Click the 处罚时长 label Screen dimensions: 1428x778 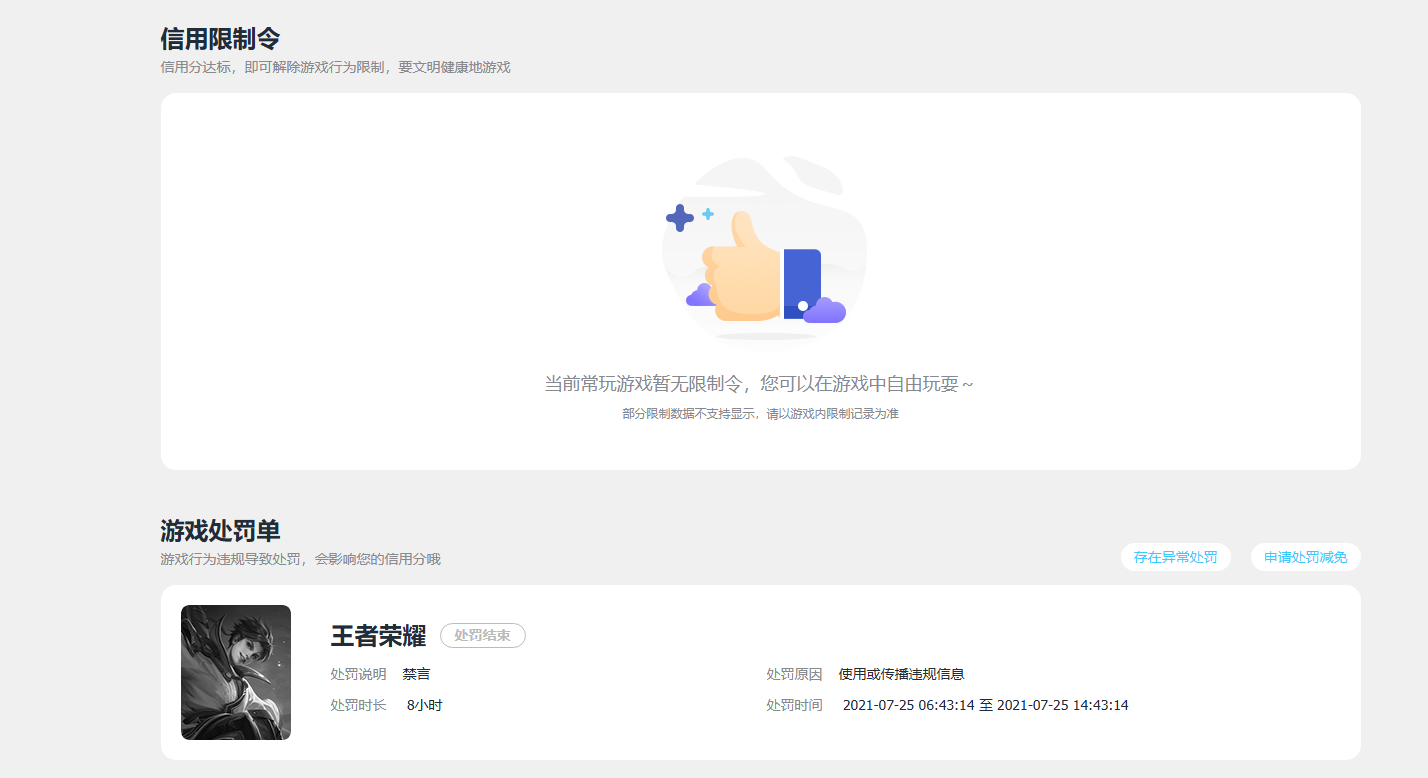coord(358,706)
